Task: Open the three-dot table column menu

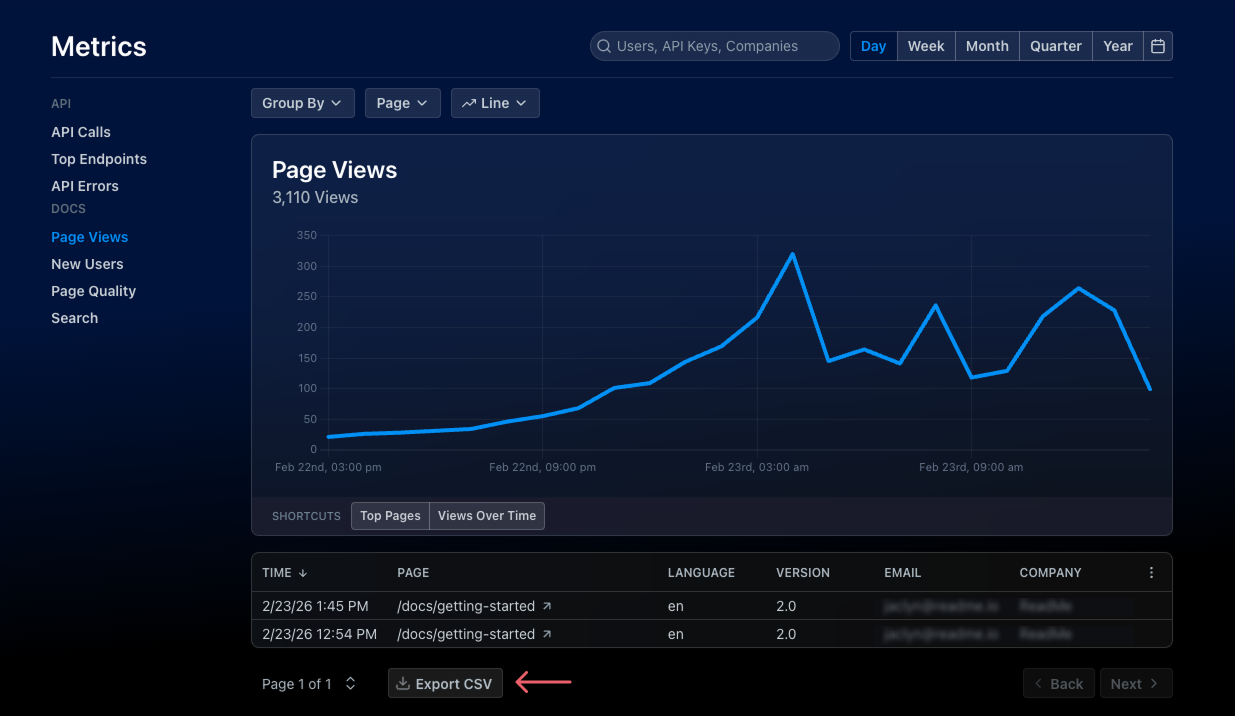Action: (1151, 573)
